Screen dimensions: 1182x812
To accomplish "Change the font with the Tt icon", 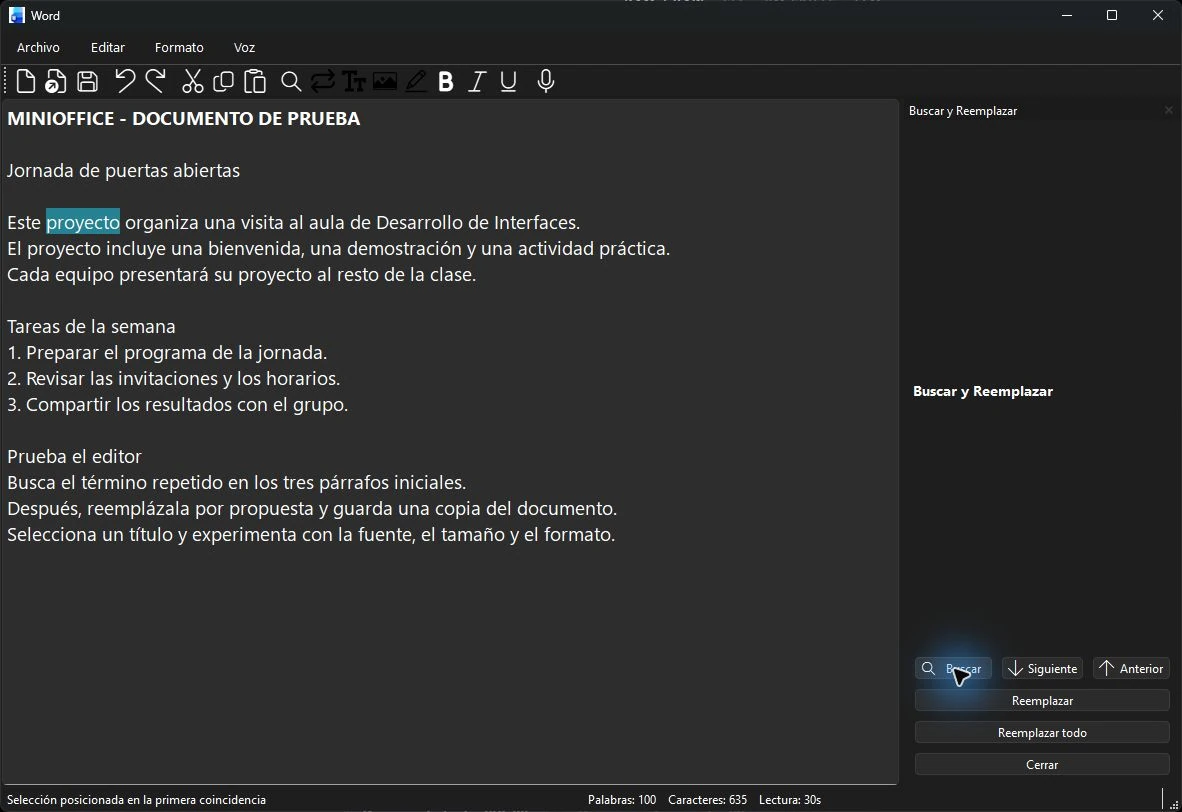I will point(354,81).
